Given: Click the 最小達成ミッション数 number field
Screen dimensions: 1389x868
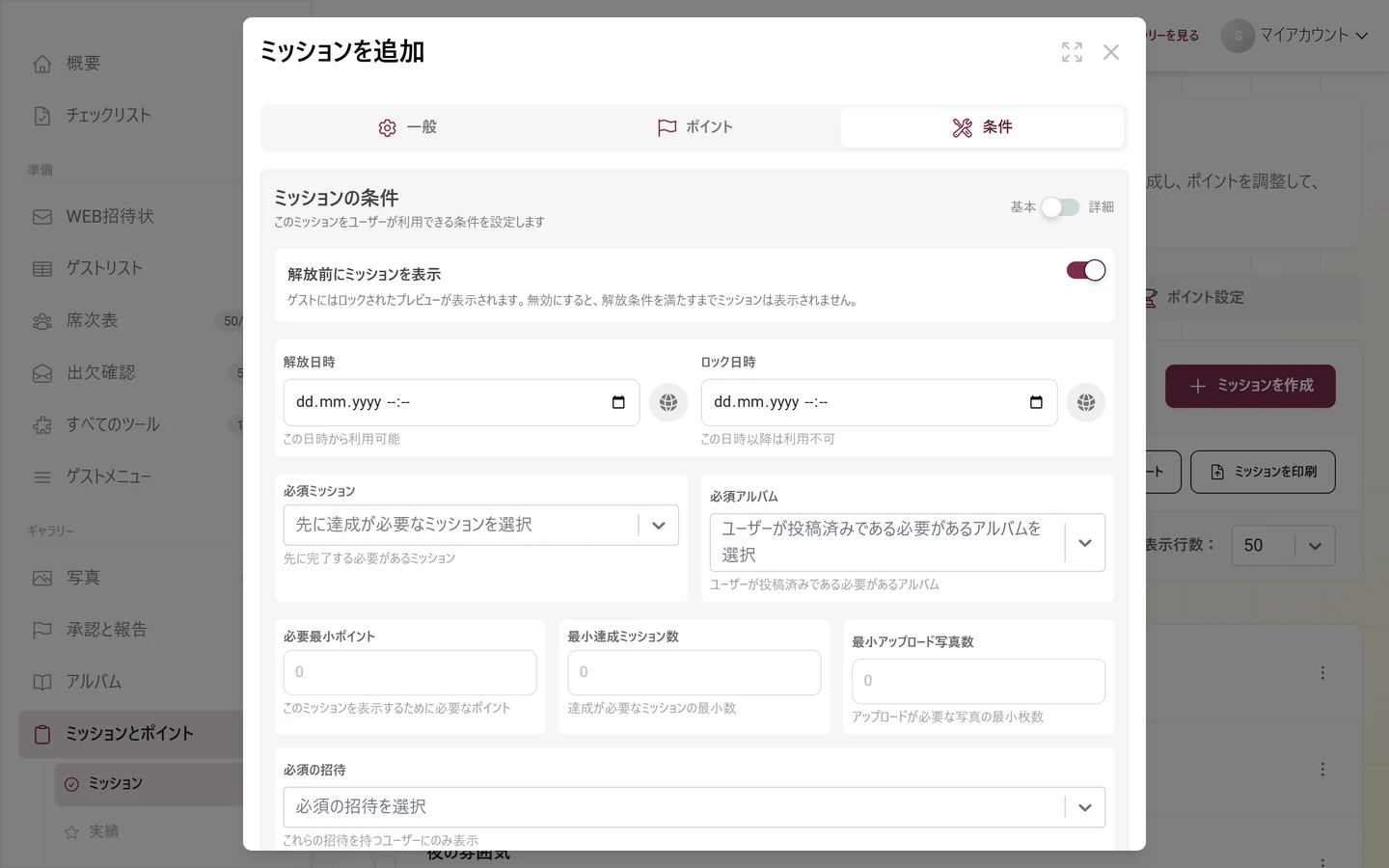Looking at the screenshot, I should (694, 672).
